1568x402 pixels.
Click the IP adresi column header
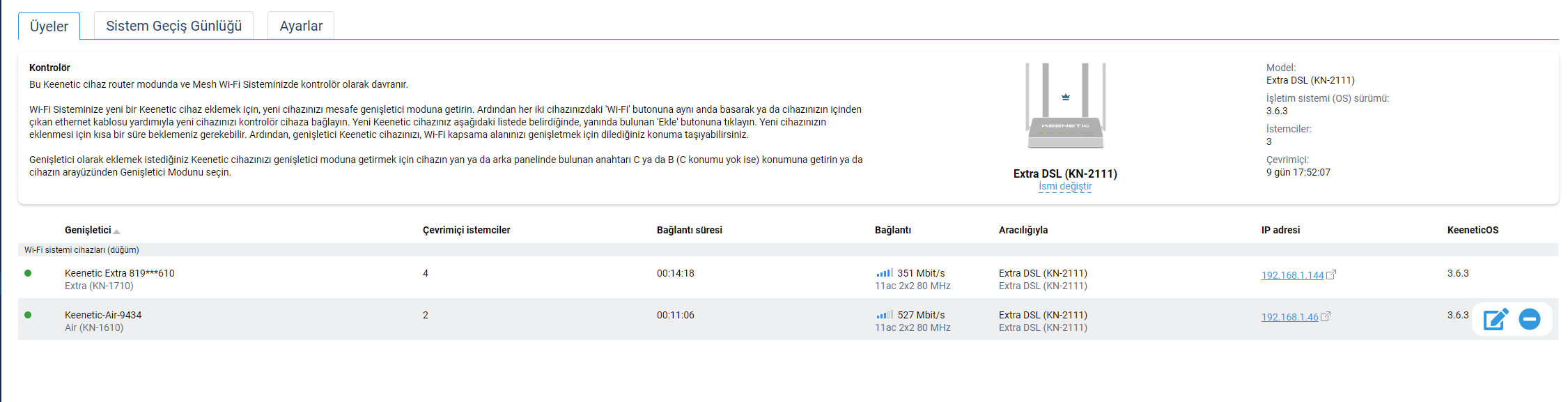point(1280,230)
